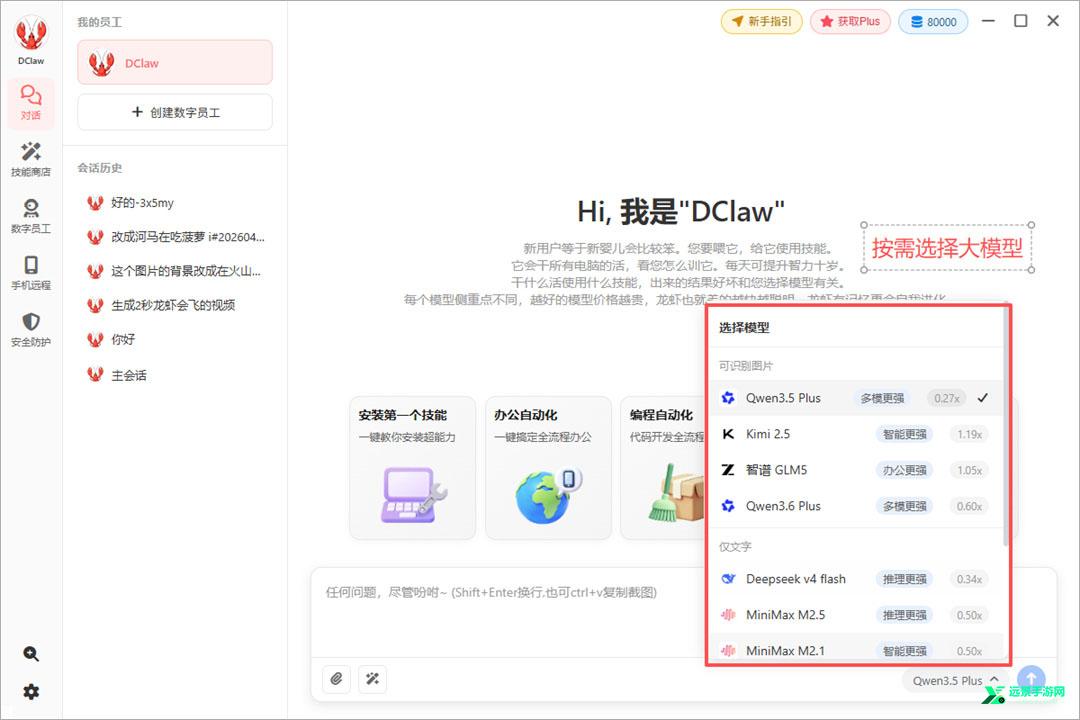Click 办公更强 tag on GLM5
1080x720 pixels.
(904, 470)
